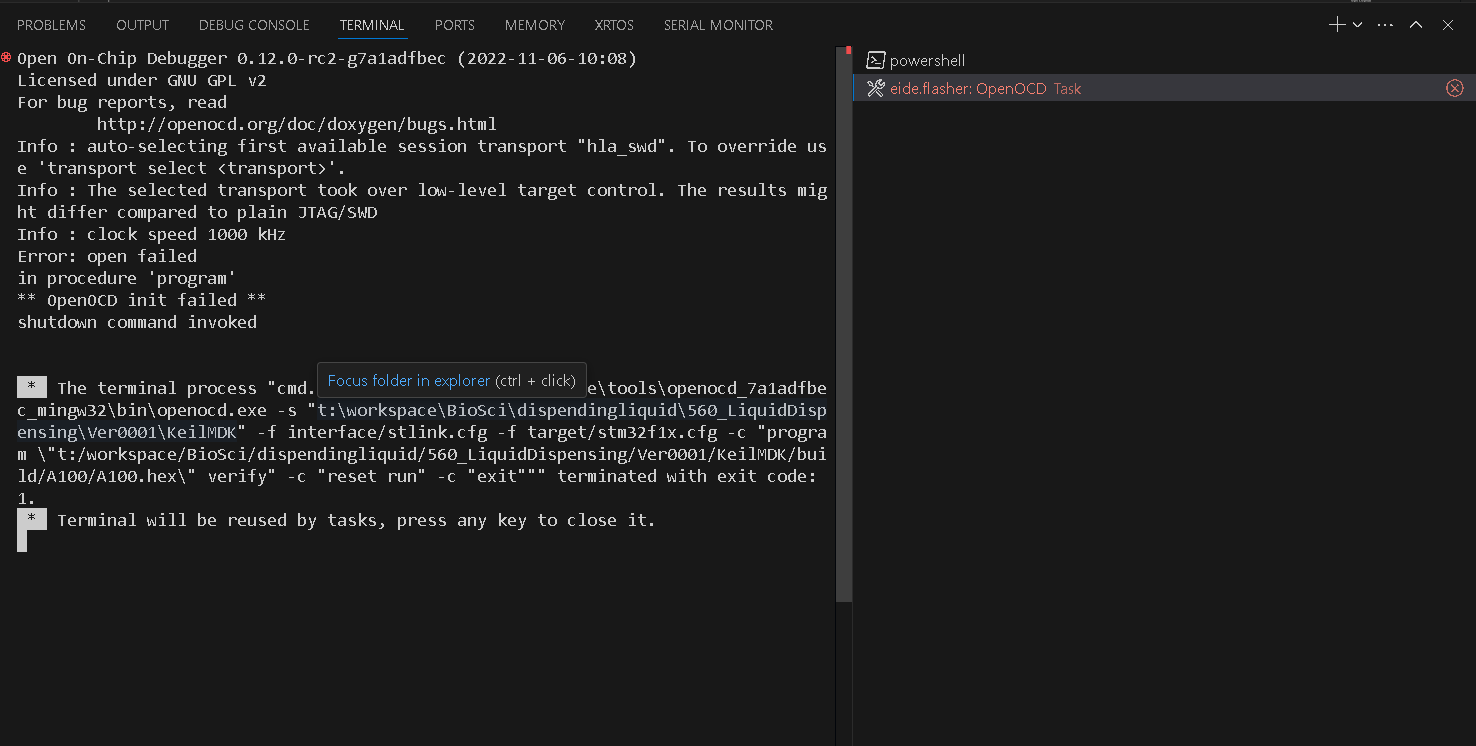The width and height of the screenshot is (1476, 746).
Task: Click the powershell terminal prompt icon
Action: coord(876,61)
